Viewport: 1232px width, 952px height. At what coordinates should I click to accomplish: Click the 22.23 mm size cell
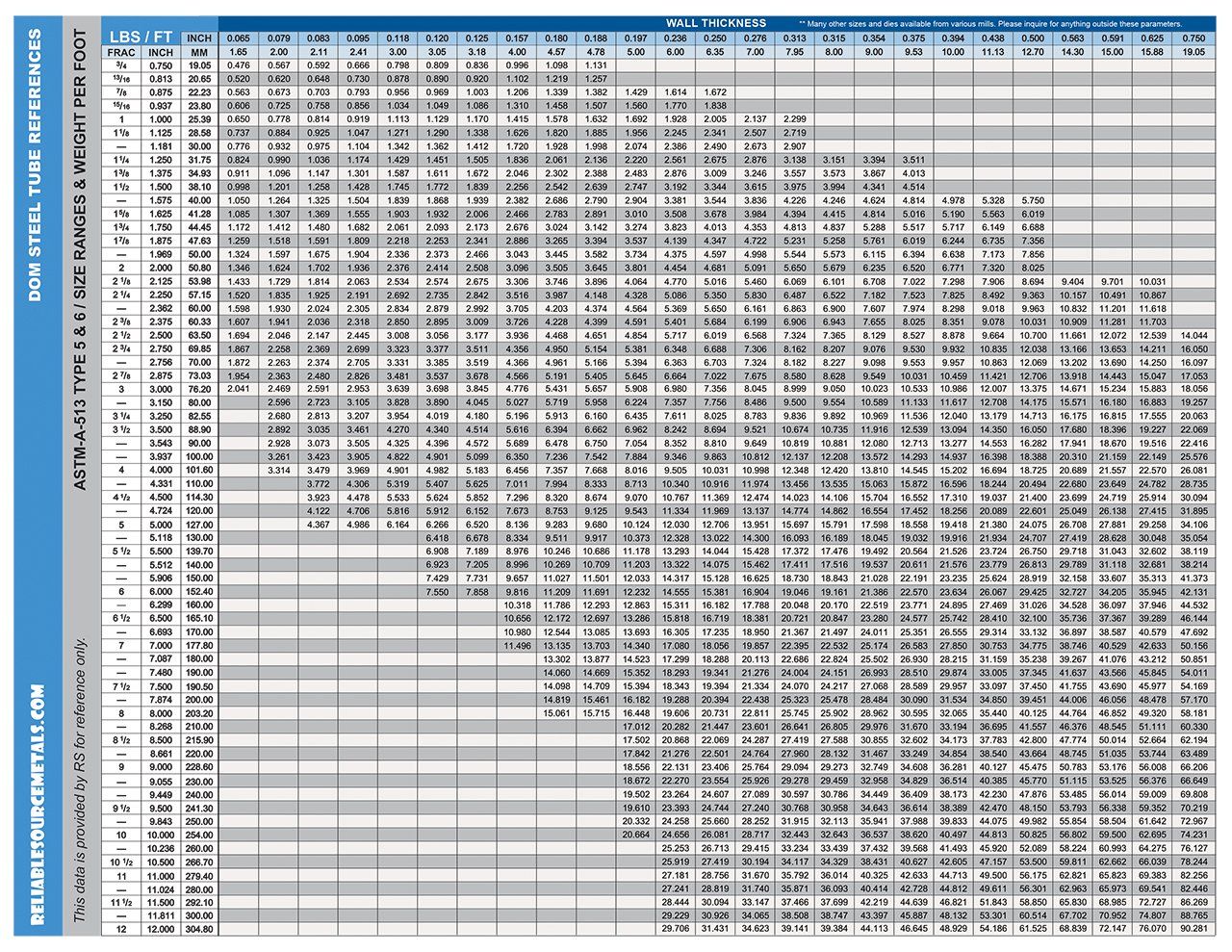coord(199,92)
